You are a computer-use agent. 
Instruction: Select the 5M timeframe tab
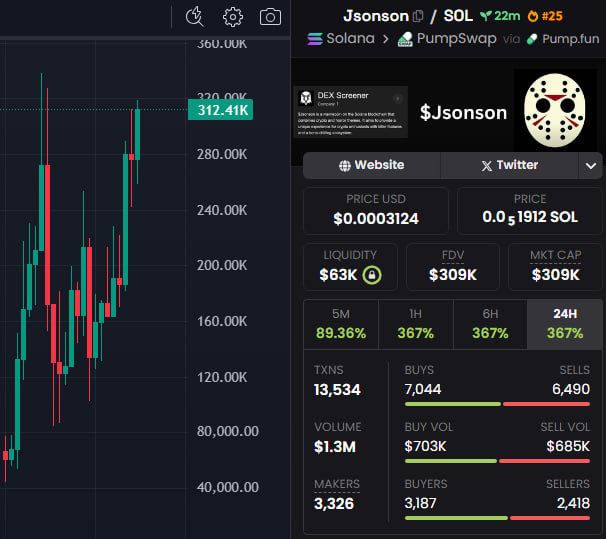click(x=340, y=324)
